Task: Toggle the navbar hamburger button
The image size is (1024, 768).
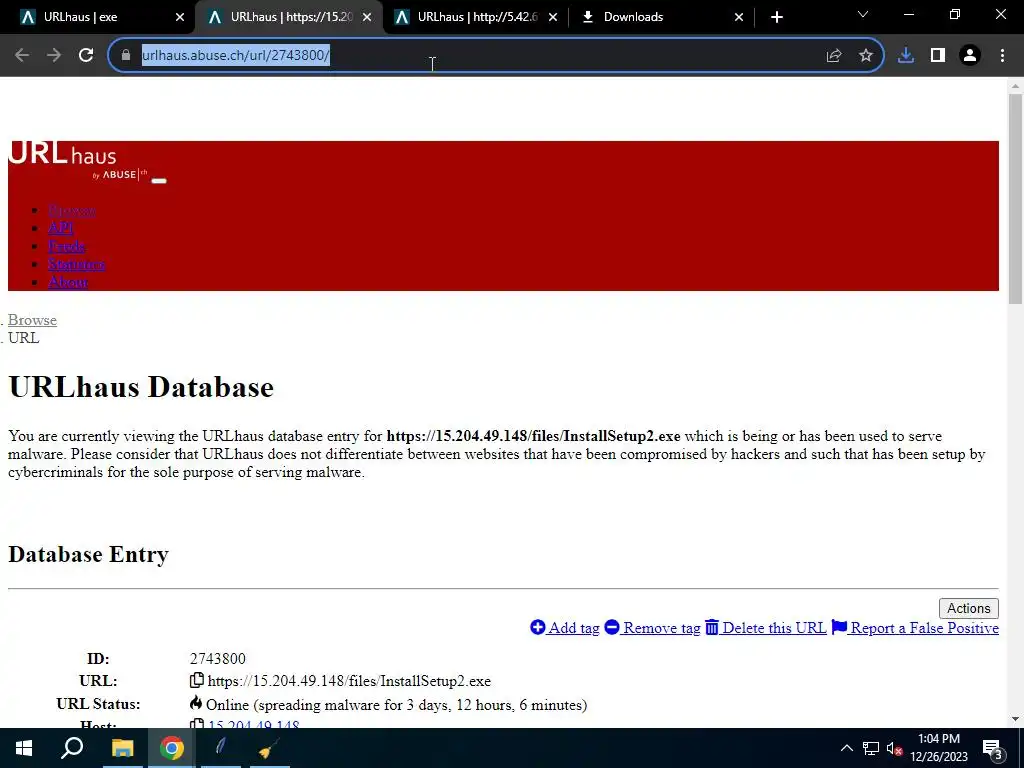Action: pyautogui.click(x=159, y=181)
